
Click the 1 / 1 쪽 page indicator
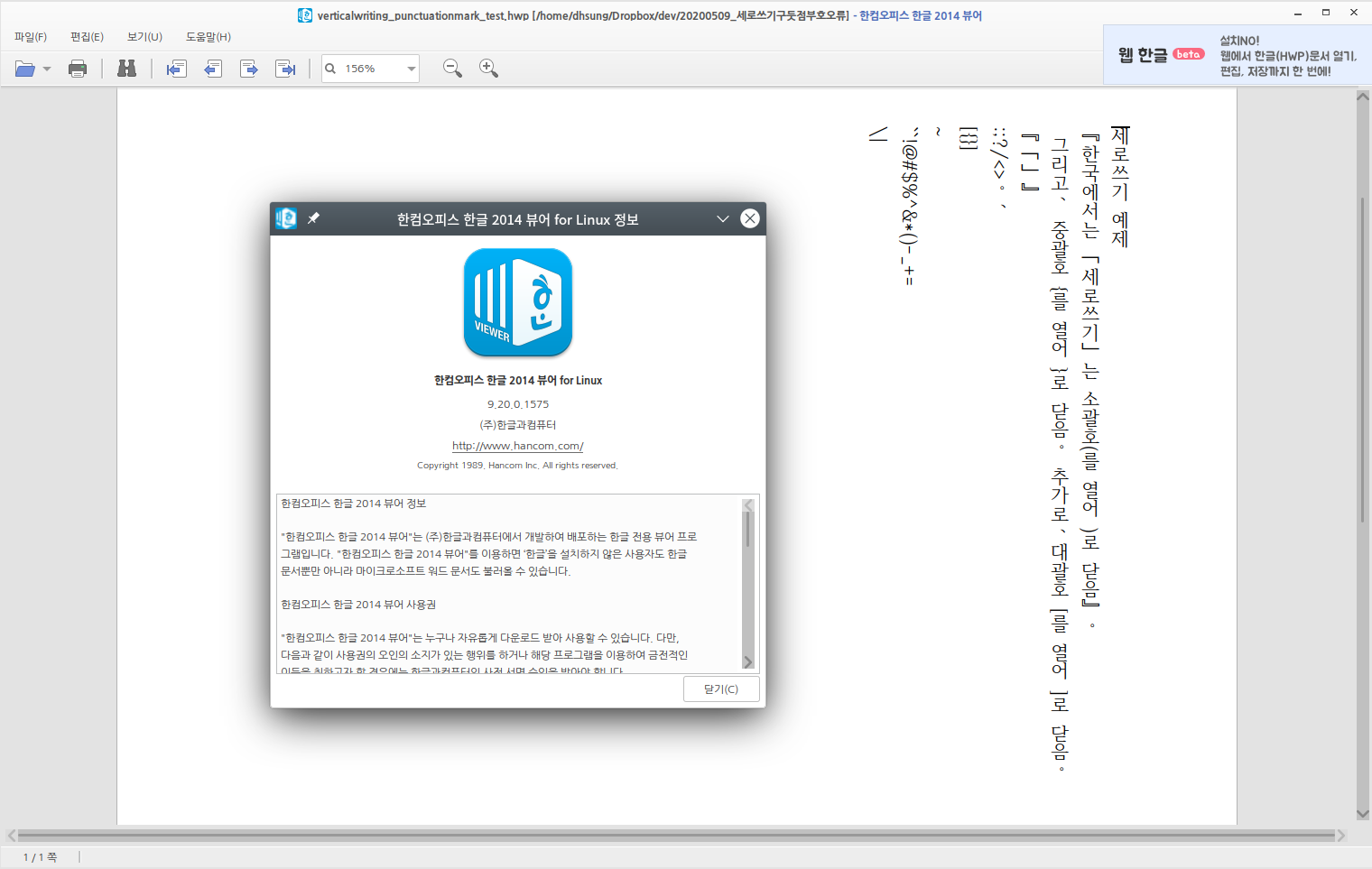[40, 857]
